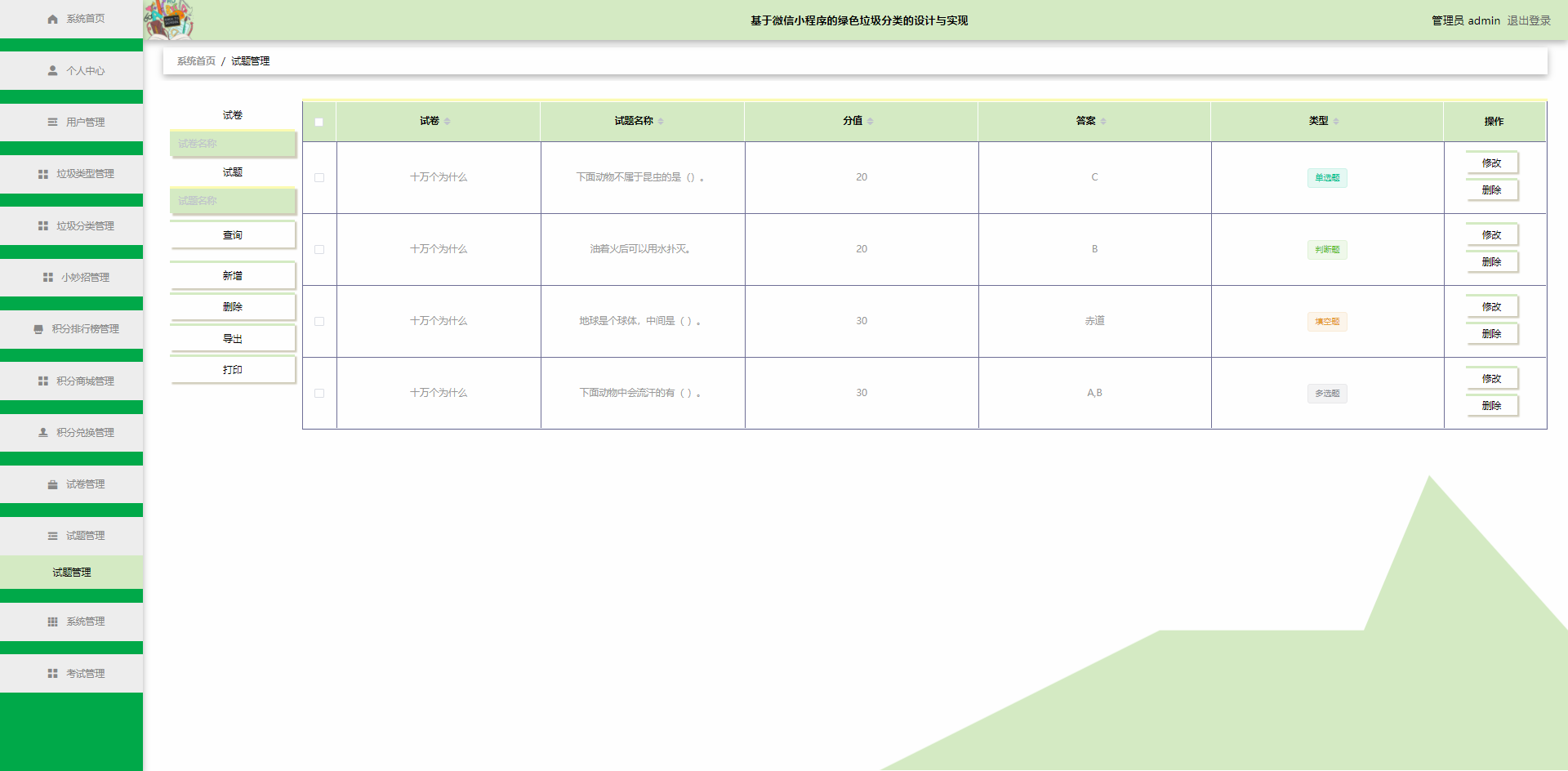The height and width of the screenshot is (771, 1568).
Task: Click the grid icon beside 垃圾类型管理
Action: pyautogui.click(x=43, y=174)
